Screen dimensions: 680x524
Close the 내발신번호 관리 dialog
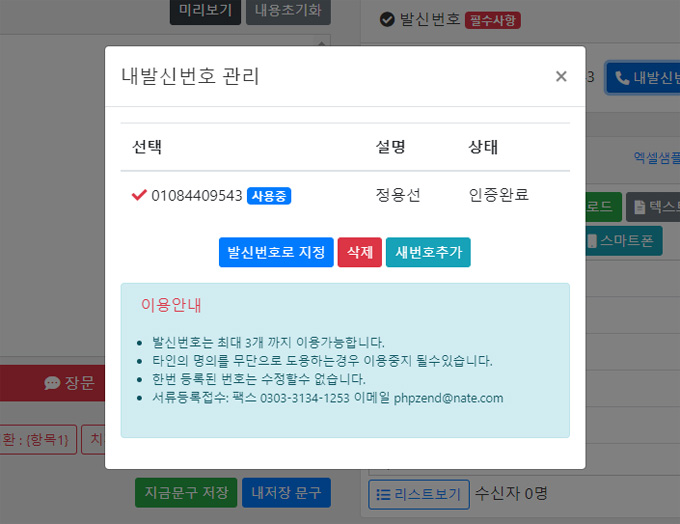point(561,76)
